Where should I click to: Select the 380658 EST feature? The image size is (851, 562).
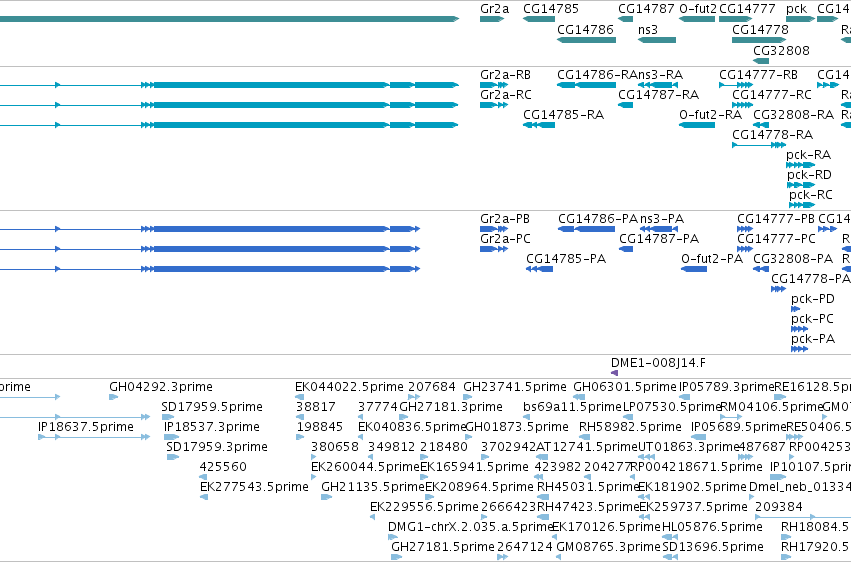coord(313,457)
